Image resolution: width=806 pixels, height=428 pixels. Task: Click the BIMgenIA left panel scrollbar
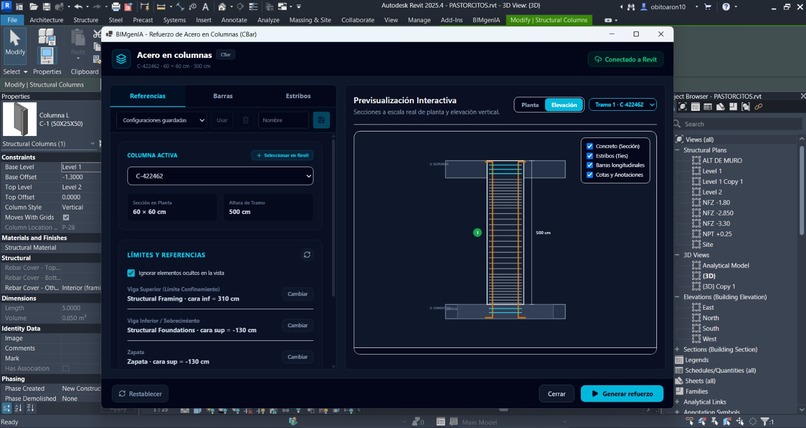(334, 216)
